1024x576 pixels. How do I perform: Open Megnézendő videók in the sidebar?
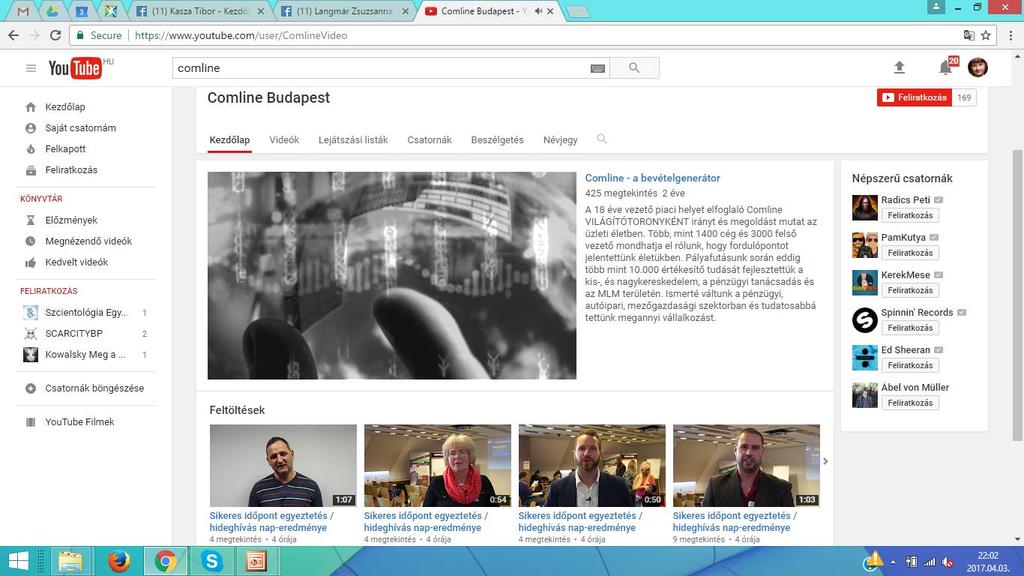[x=86, y=241]
